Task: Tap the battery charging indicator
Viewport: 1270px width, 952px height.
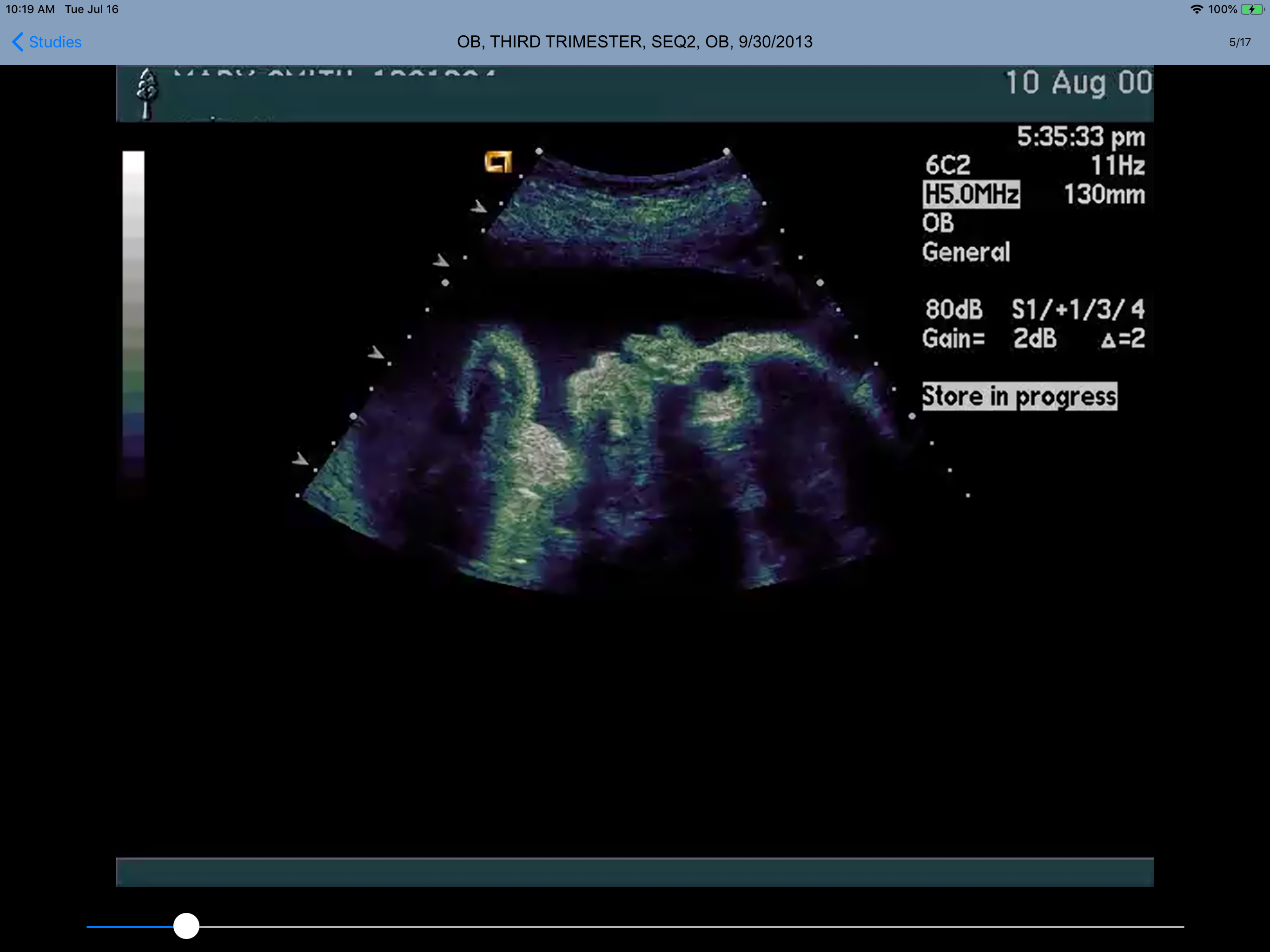Action: (x=1252, y=9)
